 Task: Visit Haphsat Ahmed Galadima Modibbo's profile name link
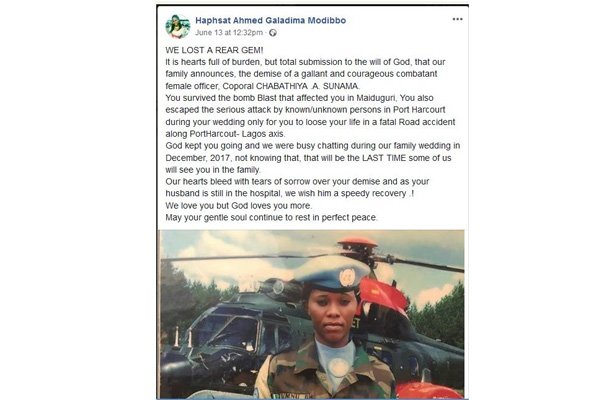tap(271, 20)
